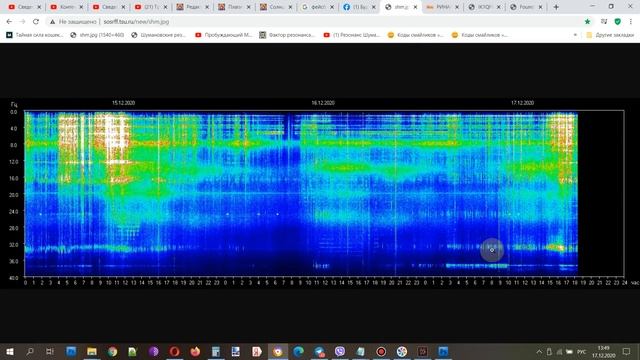Image resolution: width=640 pixels, height=360 pixels.
Task: Open 'shm.jpg (1540×460)' bookmark
Action: 97,35
